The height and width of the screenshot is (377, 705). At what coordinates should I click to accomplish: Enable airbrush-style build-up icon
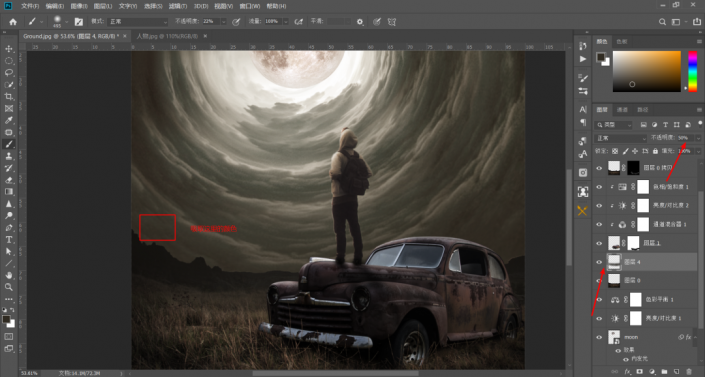pyautogui.click(x=299, y=22)
